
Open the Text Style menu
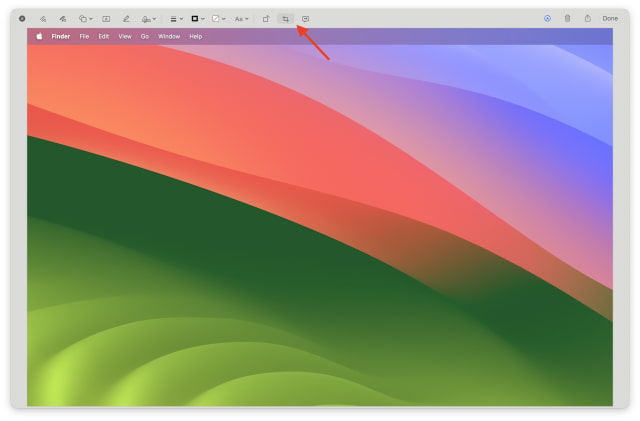(241, 18)
